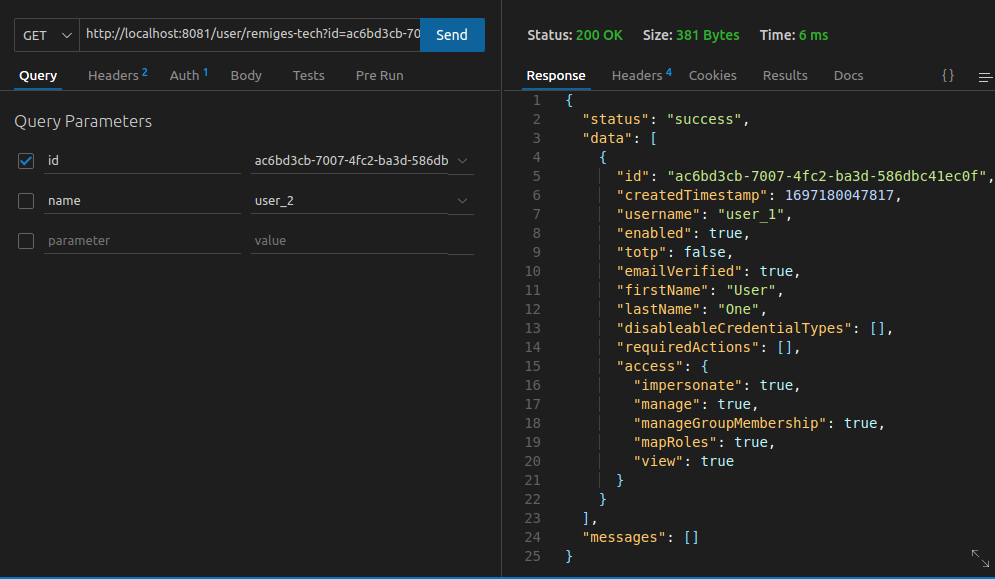Expand the id value dropdown chevron

(462, 161)
